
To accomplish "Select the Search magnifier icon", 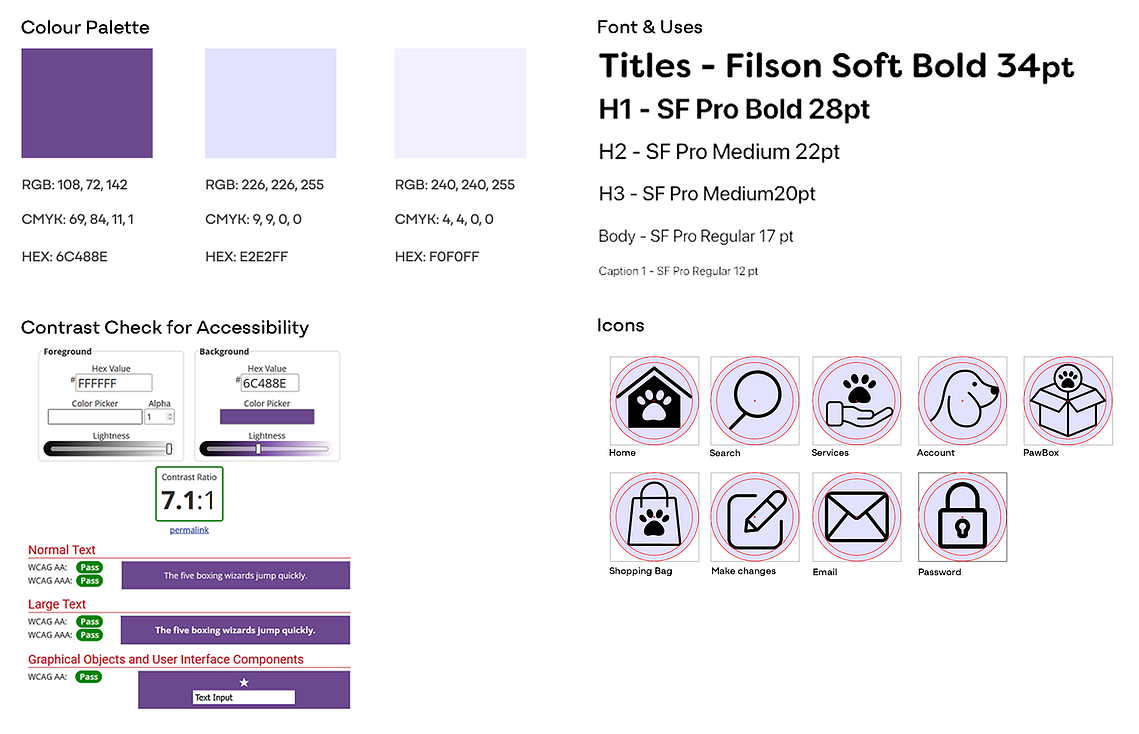I will (755, 400).
